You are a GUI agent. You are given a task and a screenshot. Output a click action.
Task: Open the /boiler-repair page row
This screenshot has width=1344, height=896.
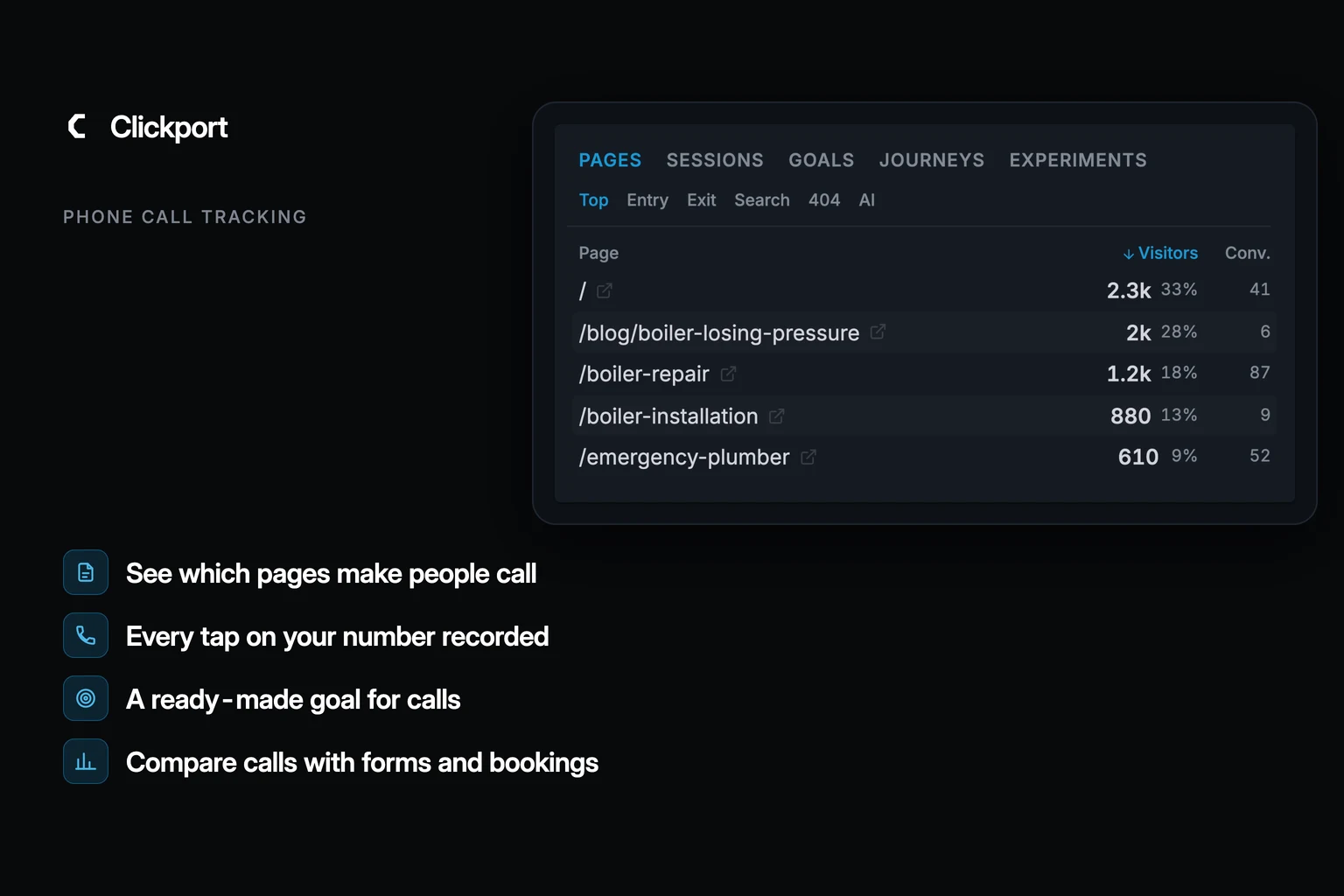[x=924, y=374]
